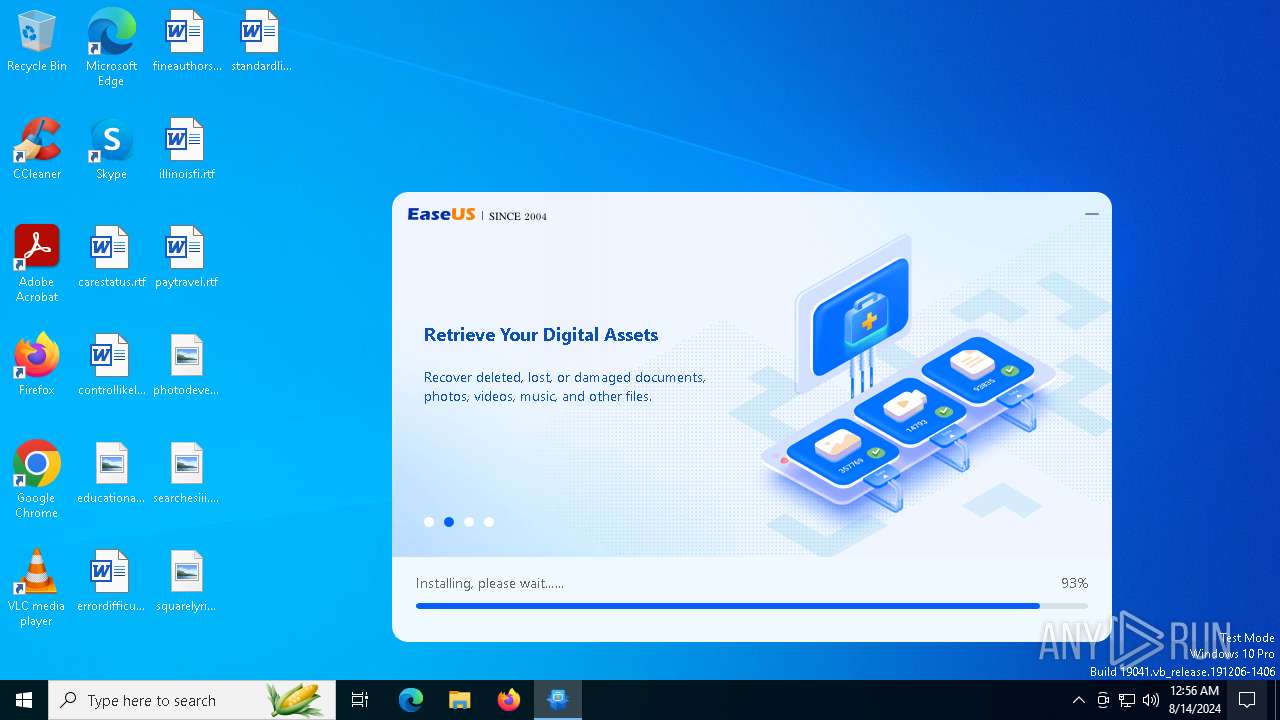This screenshot has height=720, width=1280.
Task: Click the "Recover deleted, lost, or damaged documents" text
Action: [565, 378]
